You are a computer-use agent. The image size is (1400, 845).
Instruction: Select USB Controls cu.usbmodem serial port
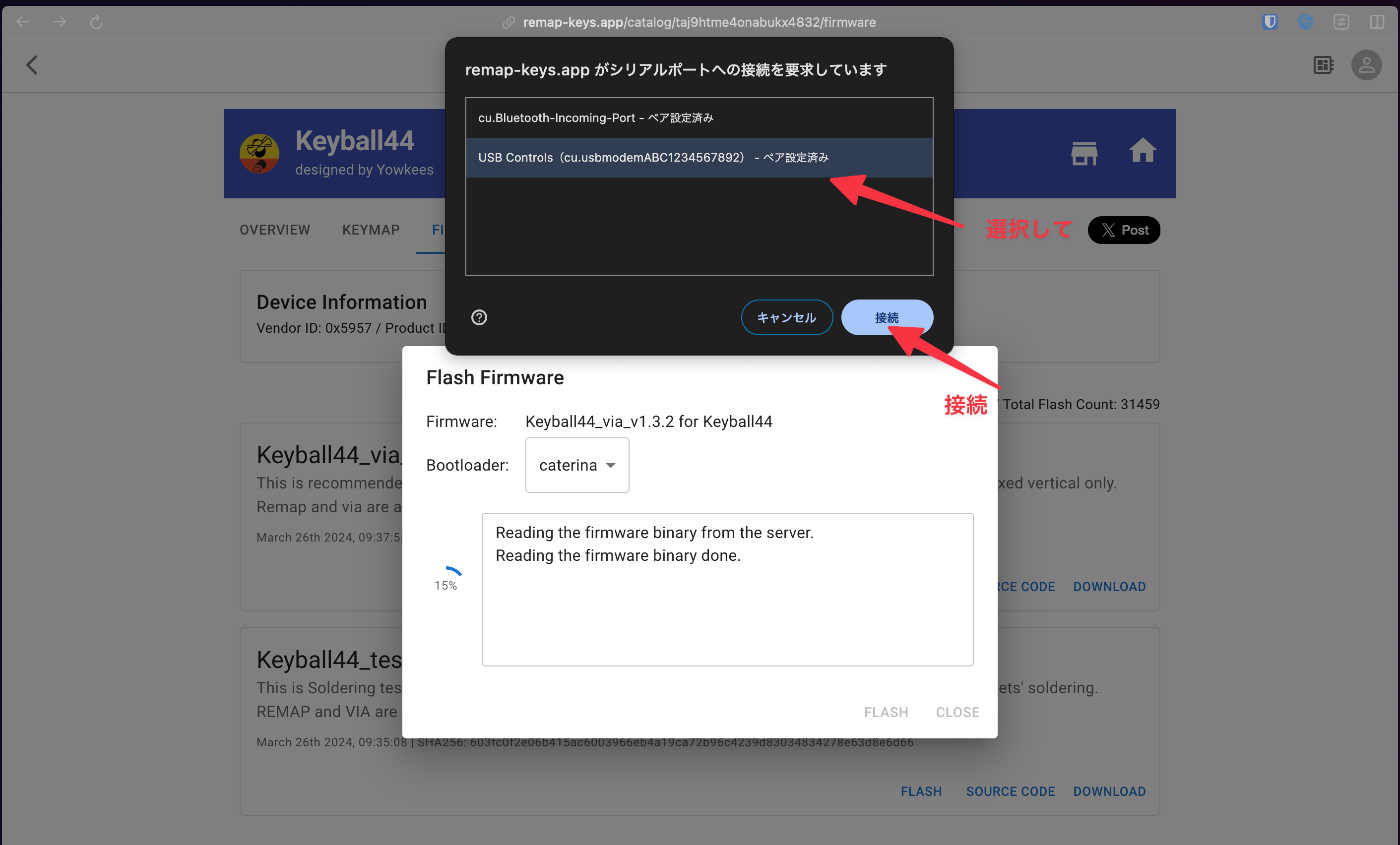point(699,158)
